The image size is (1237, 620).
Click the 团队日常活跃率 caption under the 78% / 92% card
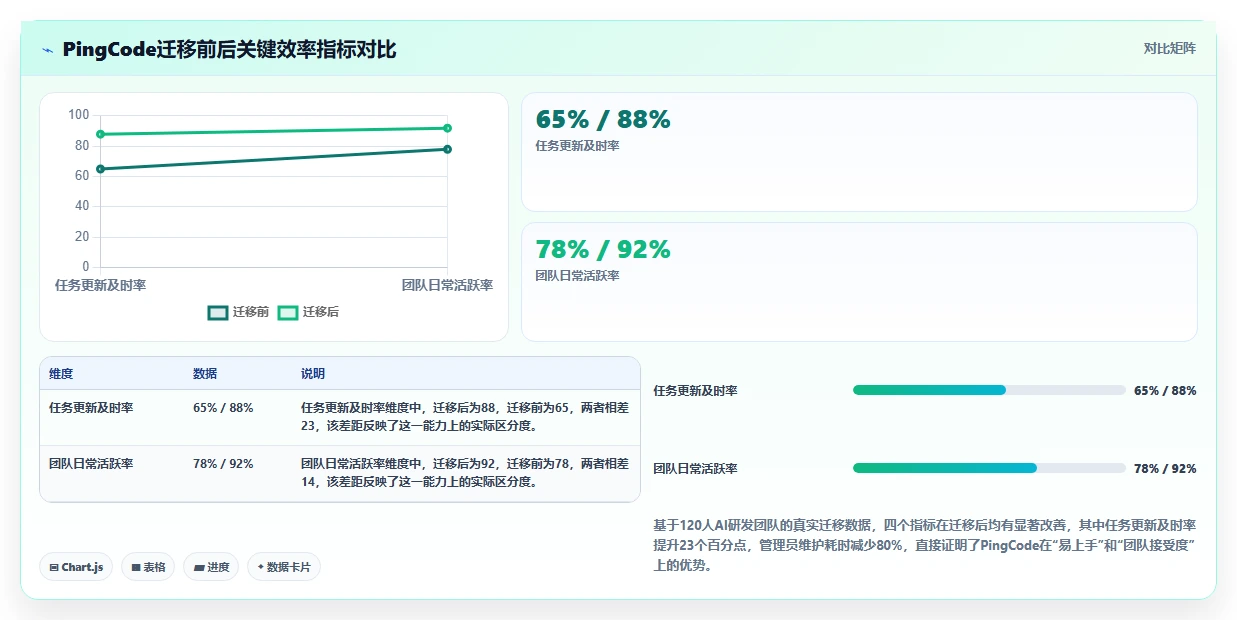tap(577, 276)
